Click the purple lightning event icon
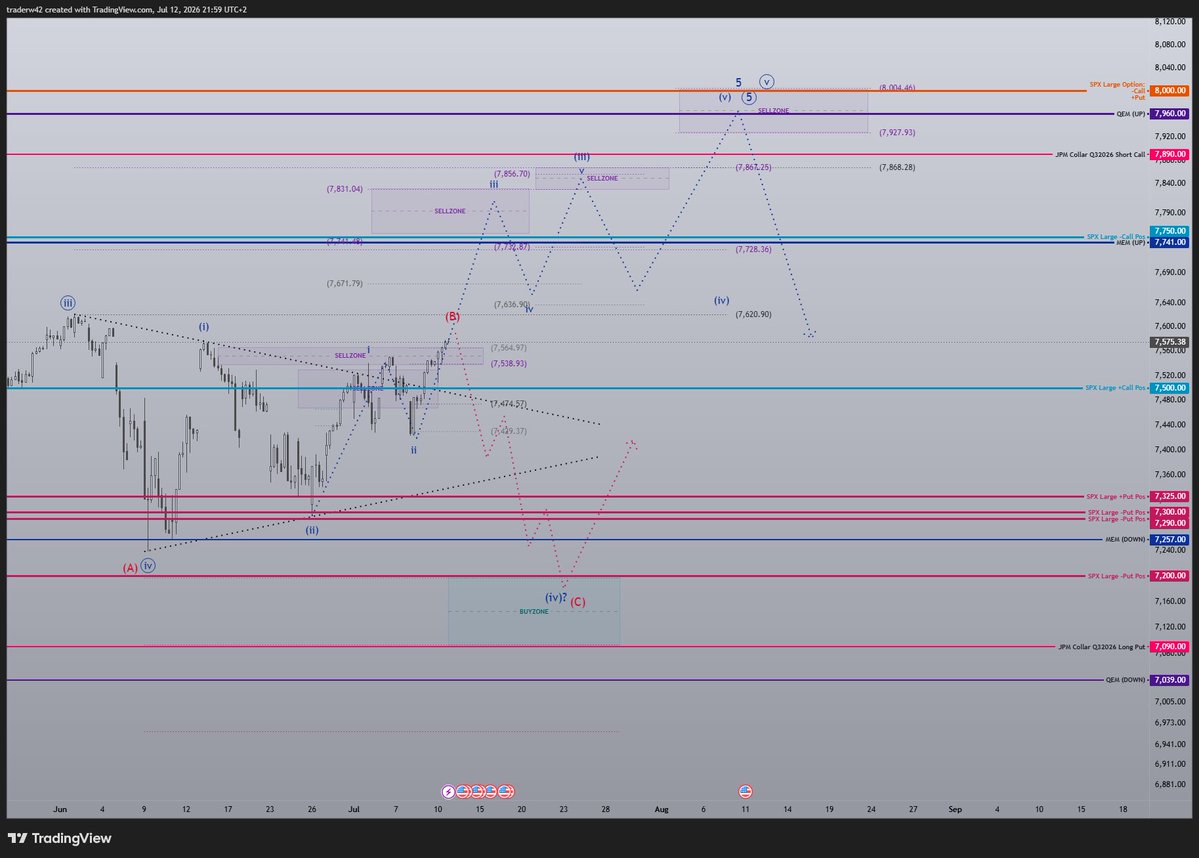 (x=449, y=791)
